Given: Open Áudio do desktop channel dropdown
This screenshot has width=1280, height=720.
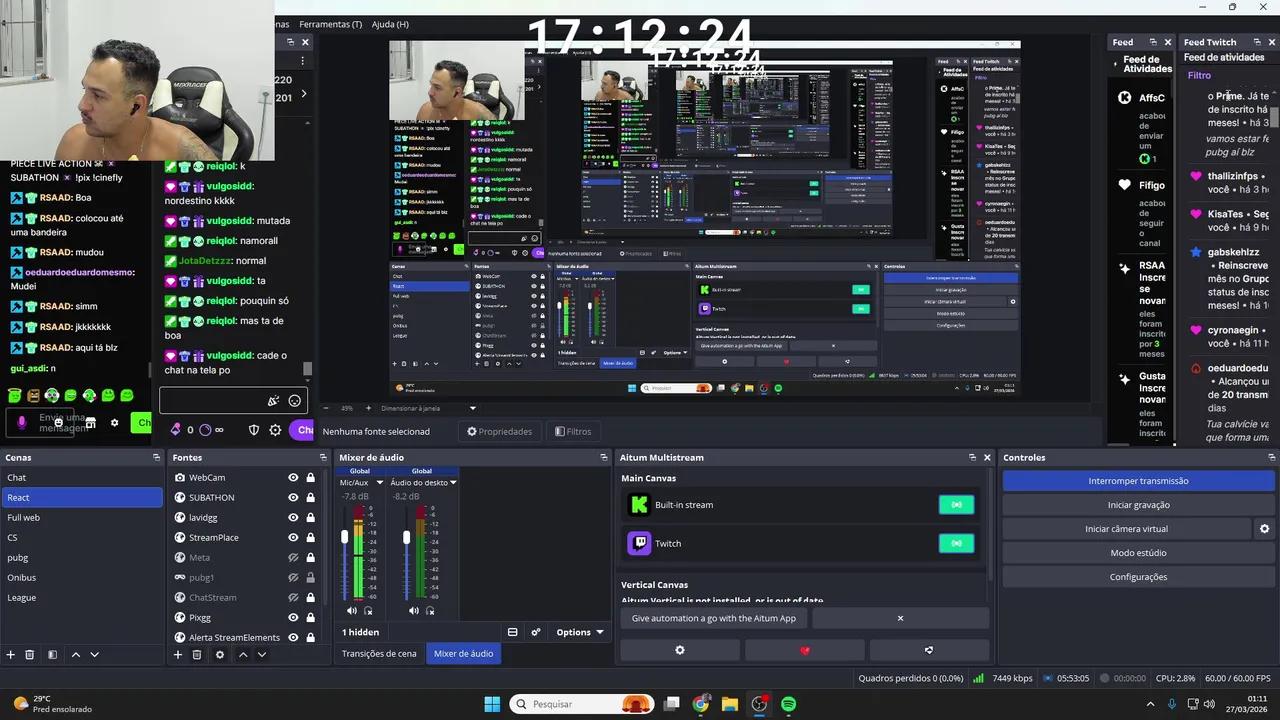Looking at the screenshot, I should tap(453, 483).
